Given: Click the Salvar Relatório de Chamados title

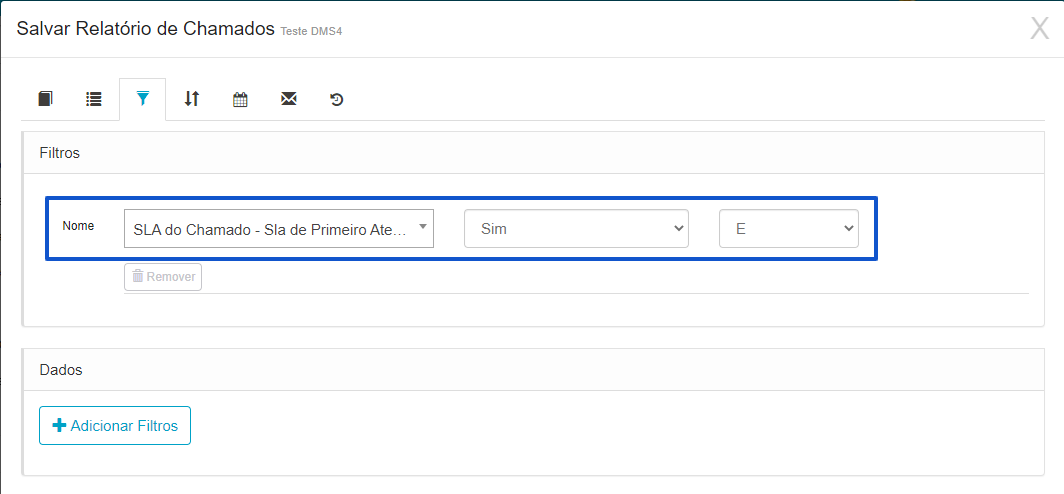Looking at the screenshot, I should [x=145, y=28].
